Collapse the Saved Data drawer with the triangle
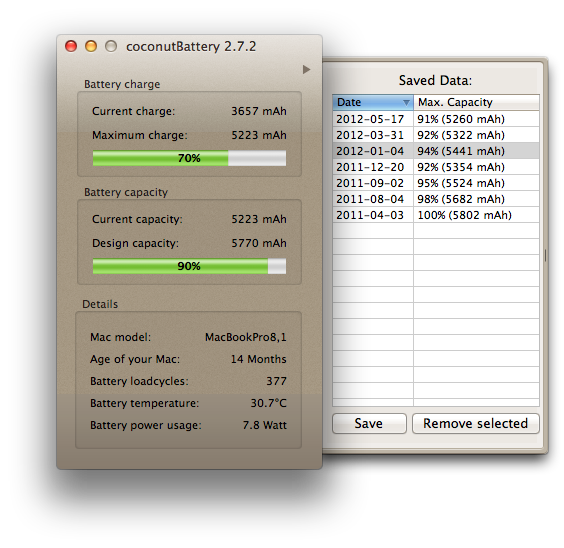Image resolution: width=564 pixels, height=548 pixels. click(306, 69)
